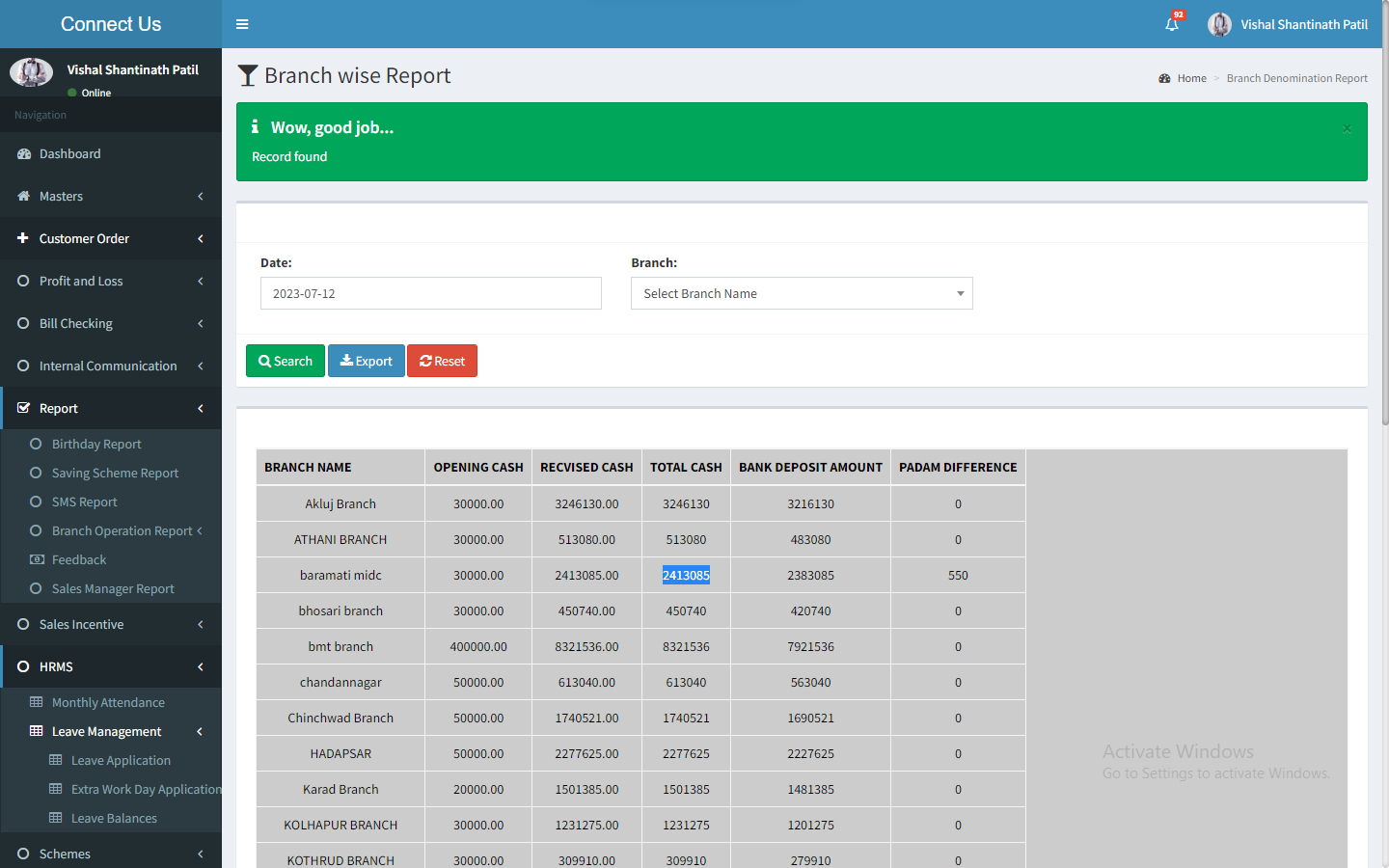Click the breadcrumb dashboard icon
1389x868 pixels.
1164,78
